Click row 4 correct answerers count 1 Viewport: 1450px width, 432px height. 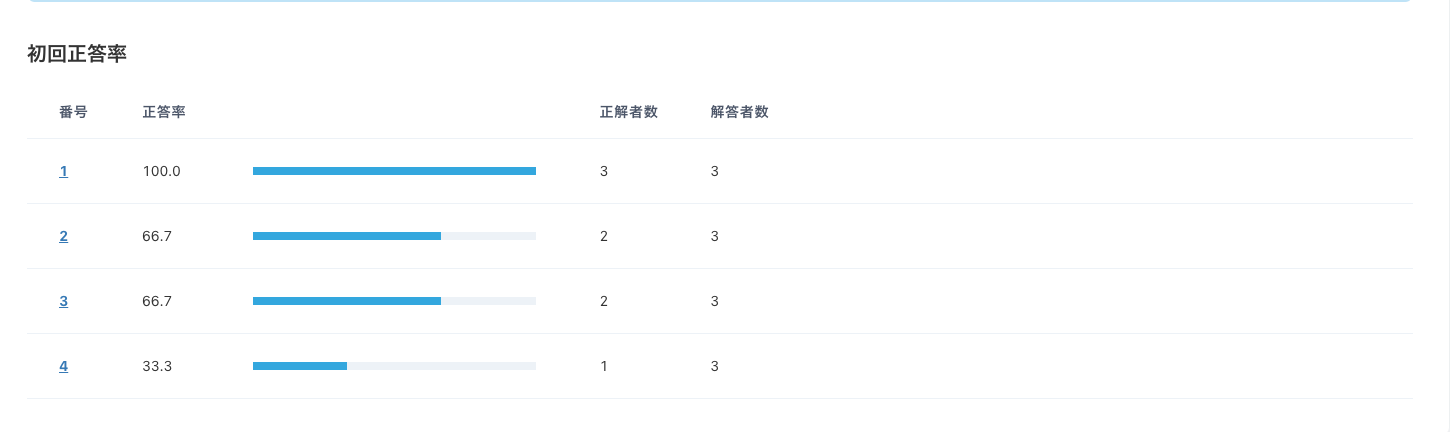604,366
